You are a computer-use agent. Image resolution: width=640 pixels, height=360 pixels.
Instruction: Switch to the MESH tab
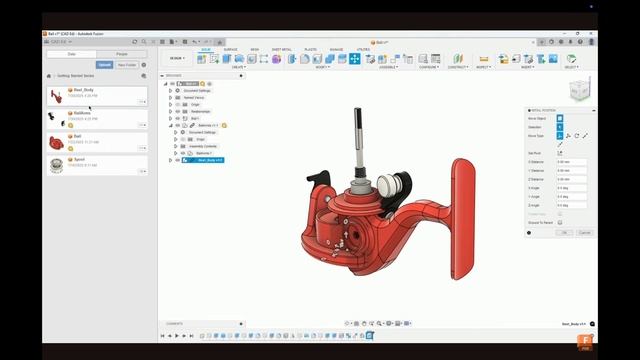coord(255,49)
